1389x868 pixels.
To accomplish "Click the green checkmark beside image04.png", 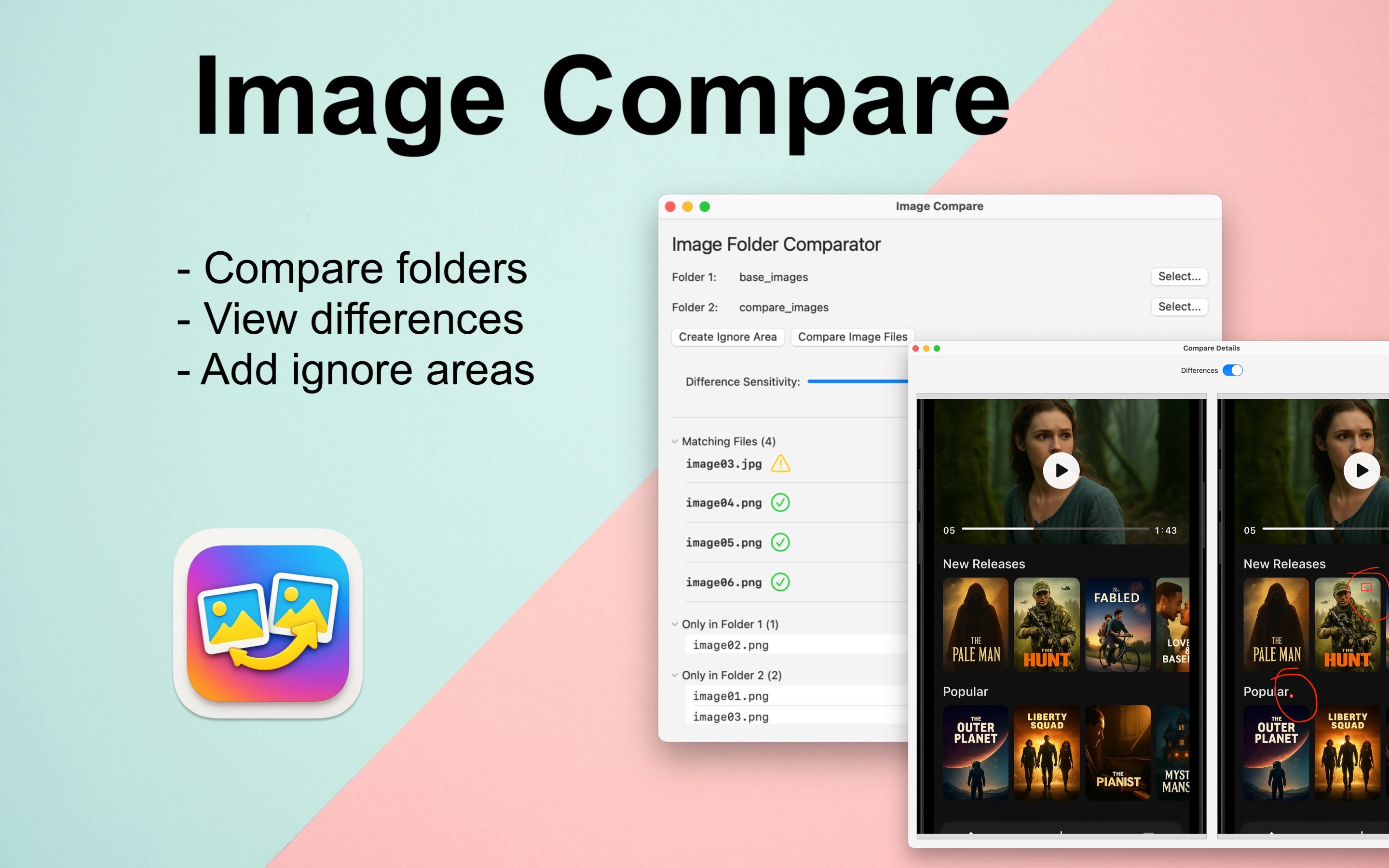I will (x=780, y=503).
